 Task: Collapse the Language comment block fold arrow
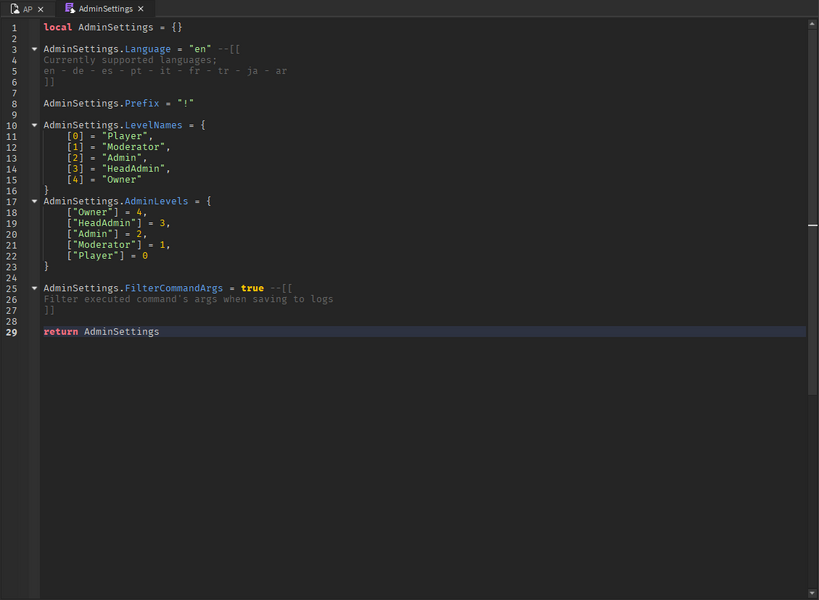pyautogui.click(x=35, y=49)
